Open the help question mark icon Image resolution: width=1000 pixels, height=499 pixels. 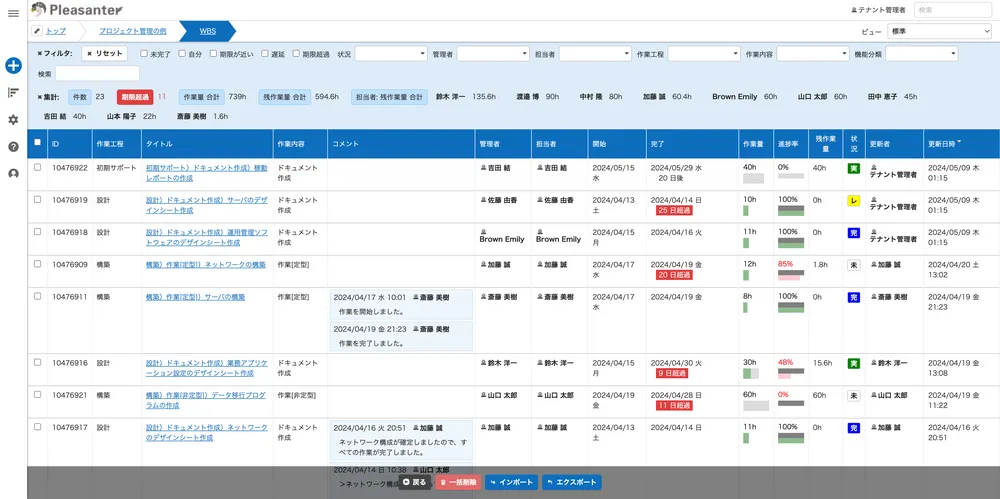(x=13, y=147)
